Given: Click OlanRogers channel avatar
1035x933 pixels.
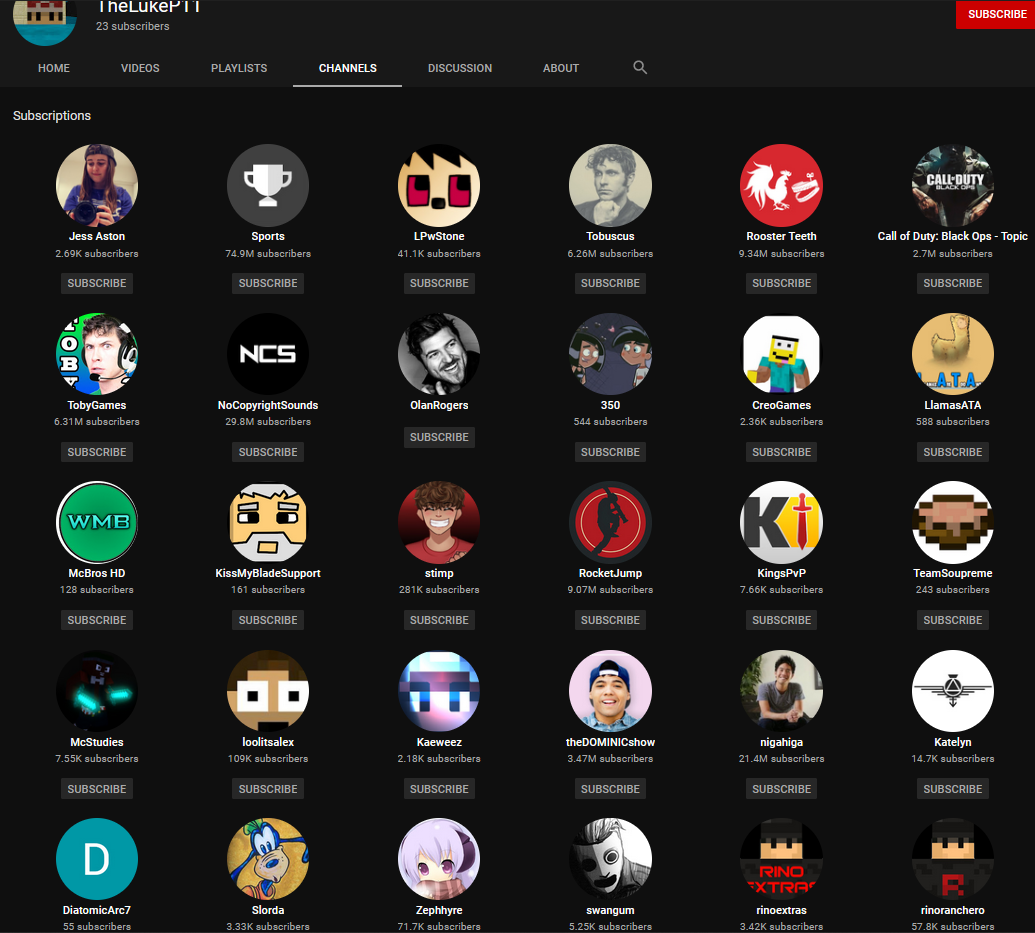Looking at the screenshot, I should (439, 354).
